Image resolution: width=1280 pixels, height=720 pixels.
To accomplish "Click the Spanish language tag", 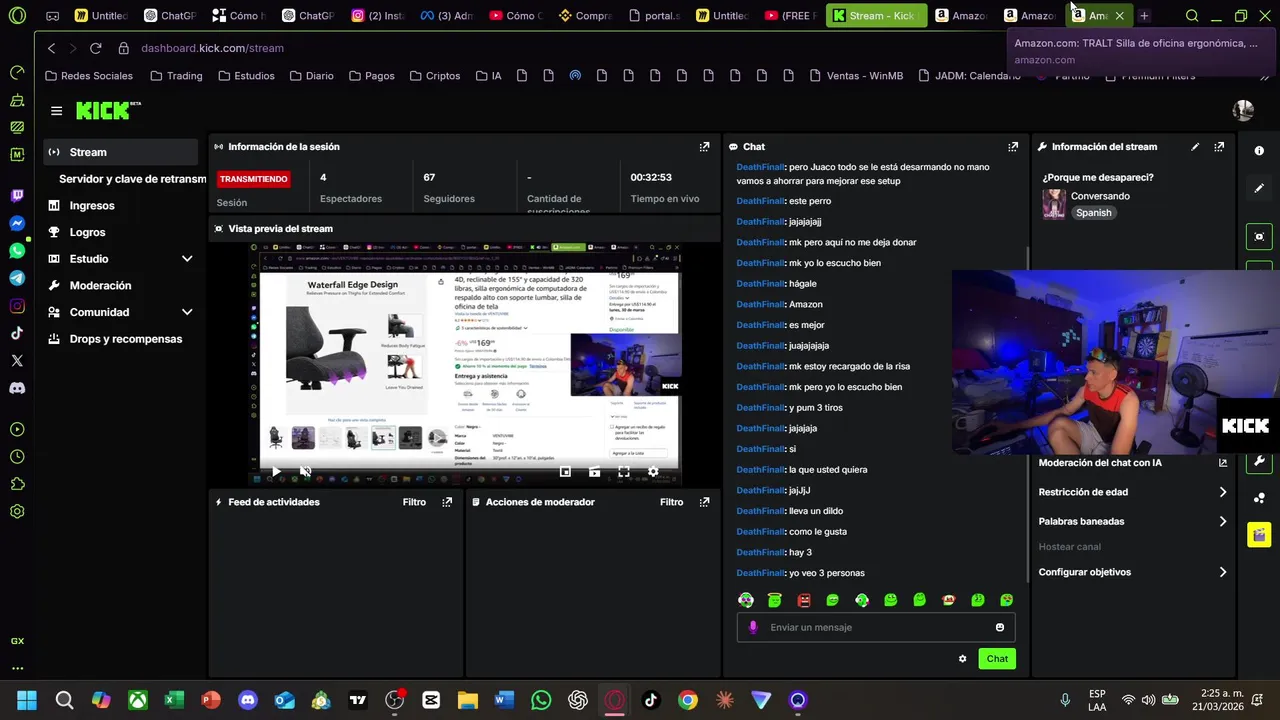I will [1093, 213].
